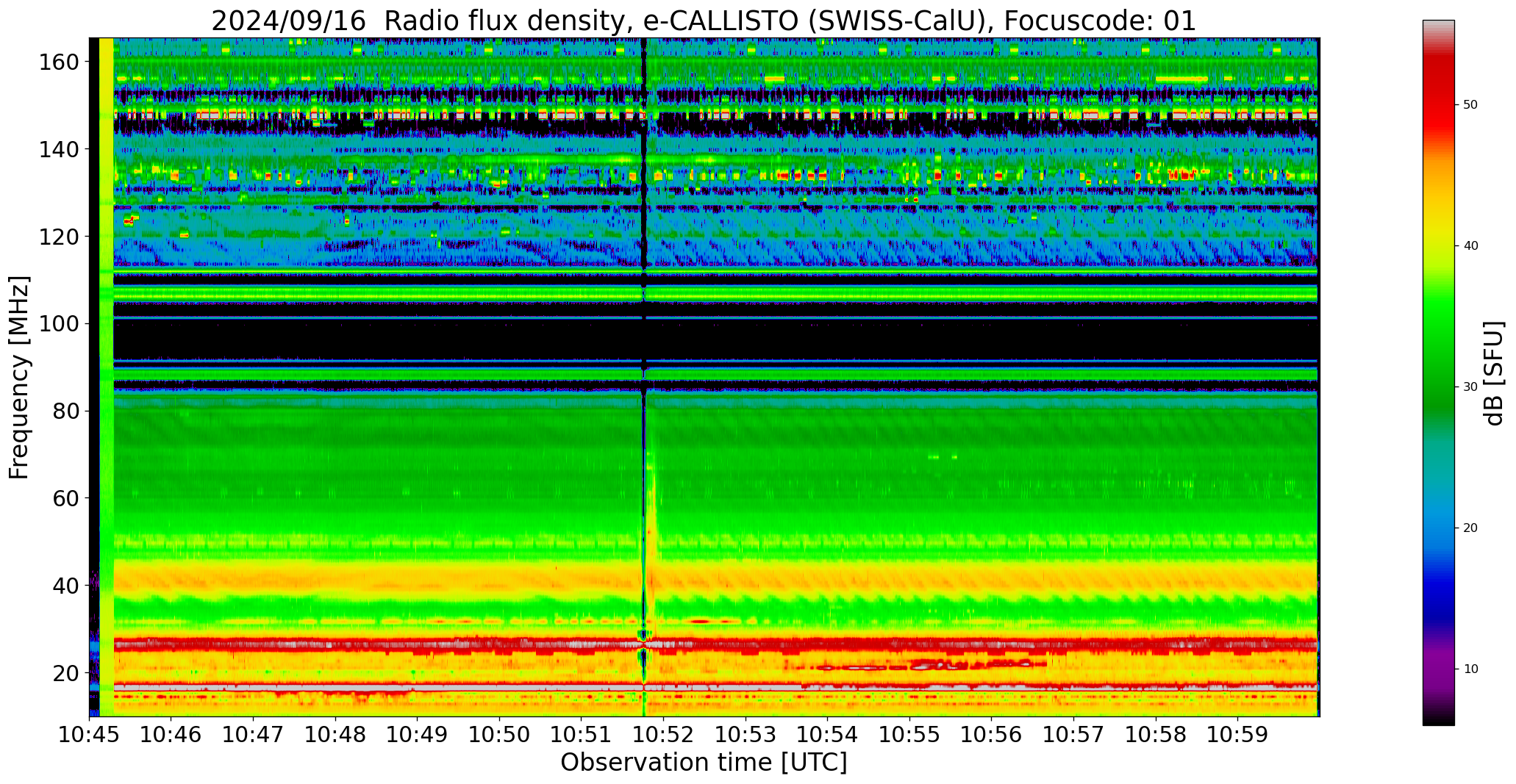
Task: Click the 10:52 time tick label
Action: [x=664, y=734]
